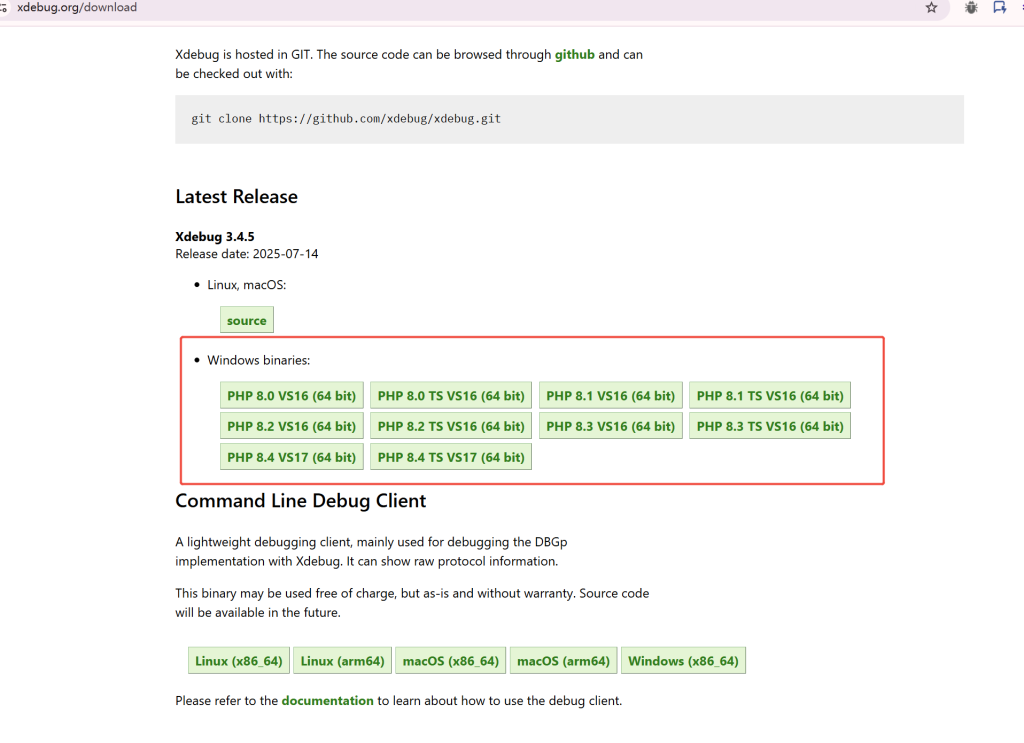Get the macOS (x86_64) debug client
The width and height of the screenshot is (1024, 743).
[451, 661]
